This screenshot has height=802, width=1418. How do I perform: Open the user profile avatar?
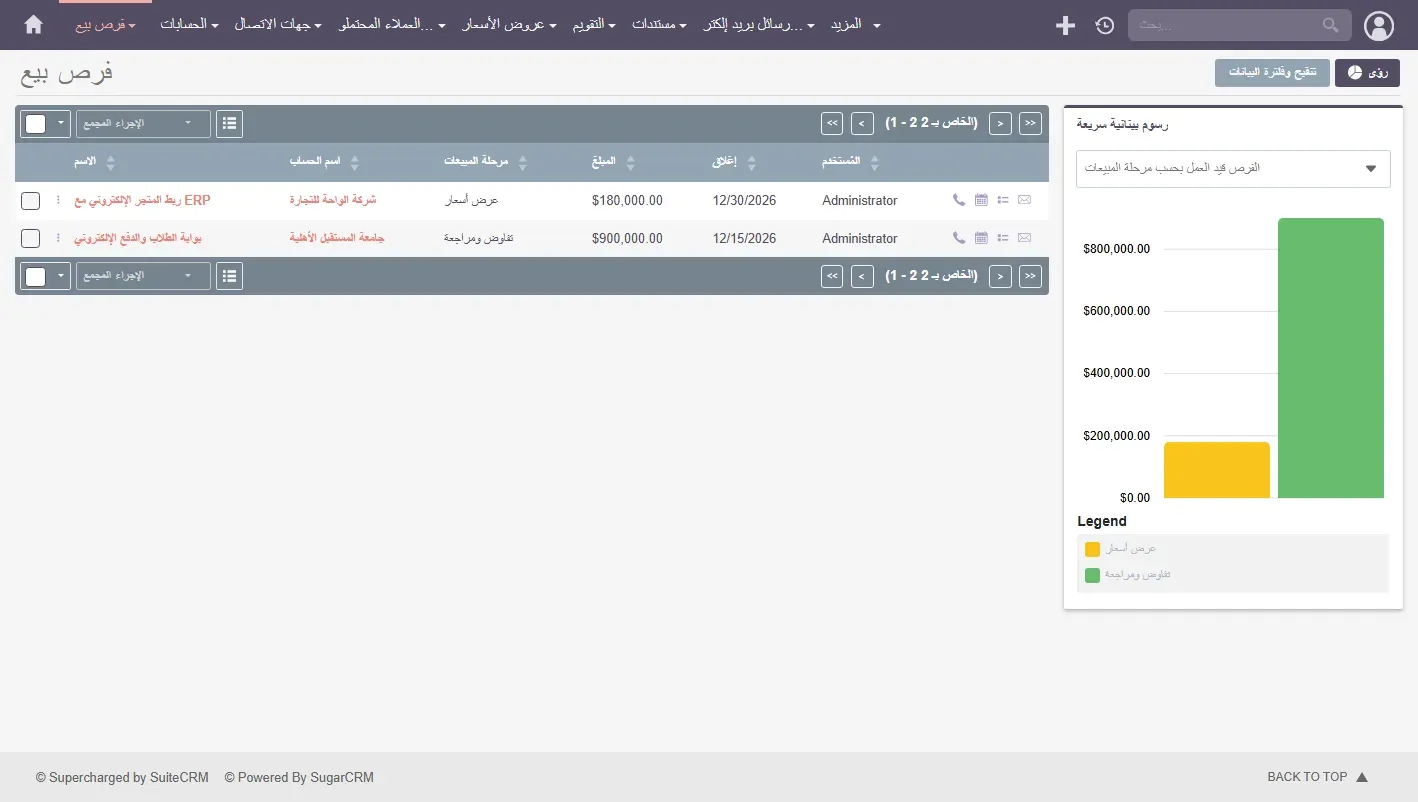(1379, 25)
